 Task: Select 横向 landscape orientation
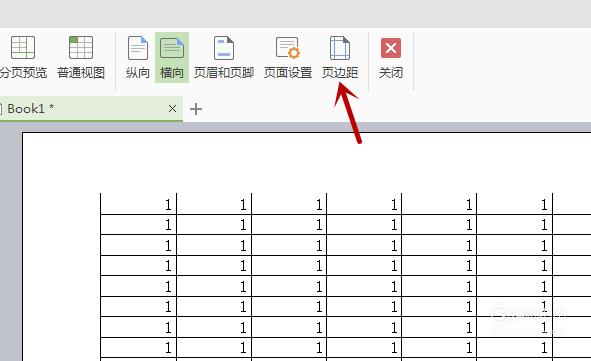pyautogui.click(x=172, y=57)
